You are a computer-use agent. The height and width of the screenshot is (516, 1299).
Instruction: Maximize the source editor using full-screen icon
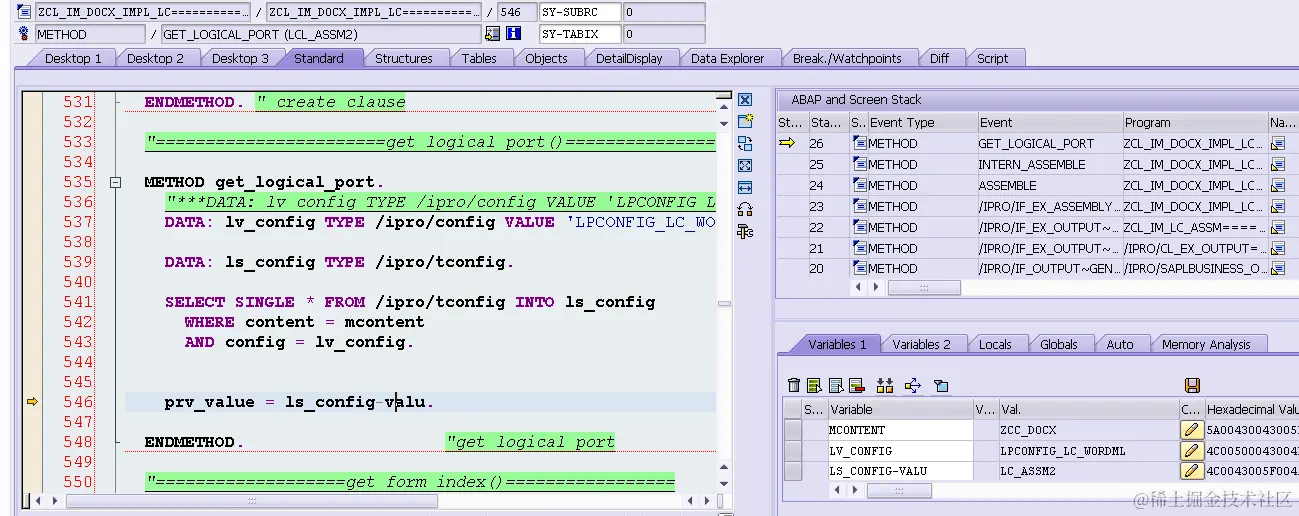pyautogui.click(x=745, y=166)
